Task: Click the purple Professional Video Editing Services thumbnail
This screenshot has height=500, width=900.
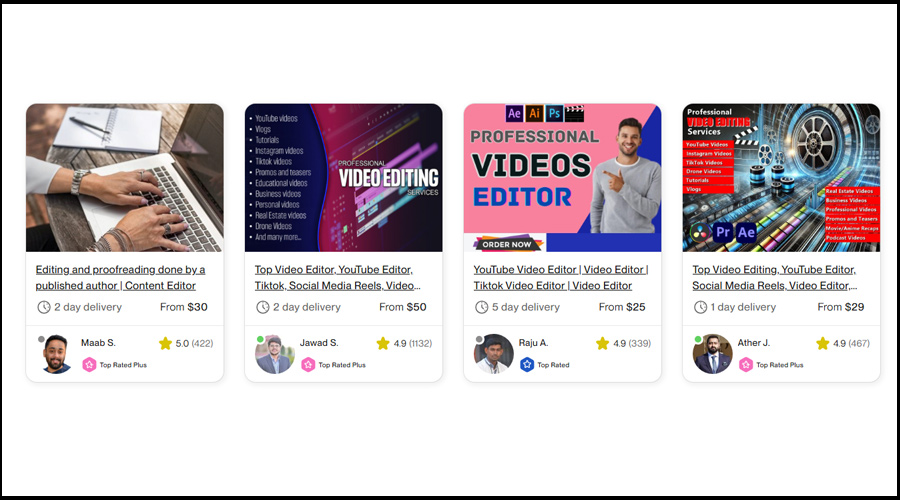Action: click(343, 177)
